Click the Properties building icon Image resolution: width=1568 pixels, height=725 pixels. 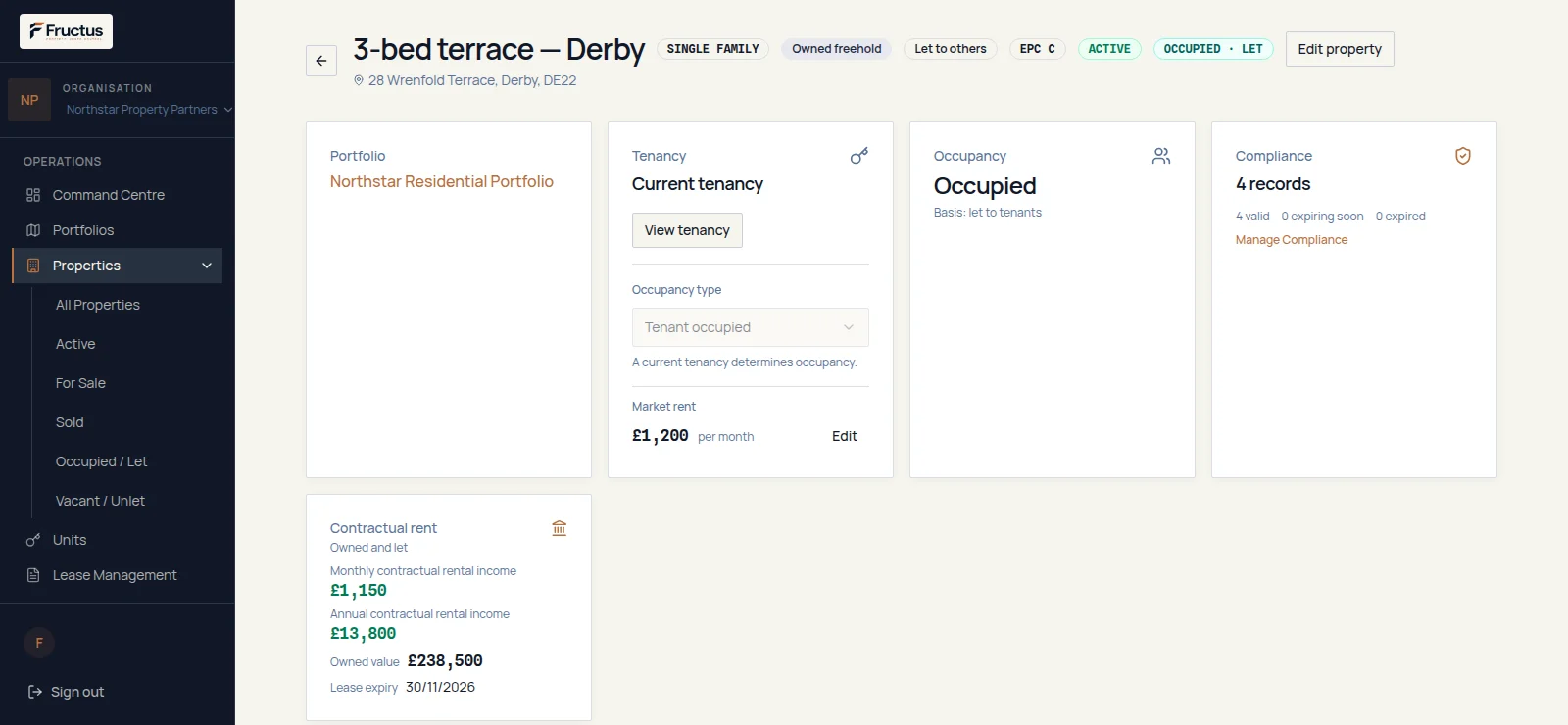[33, 266]
